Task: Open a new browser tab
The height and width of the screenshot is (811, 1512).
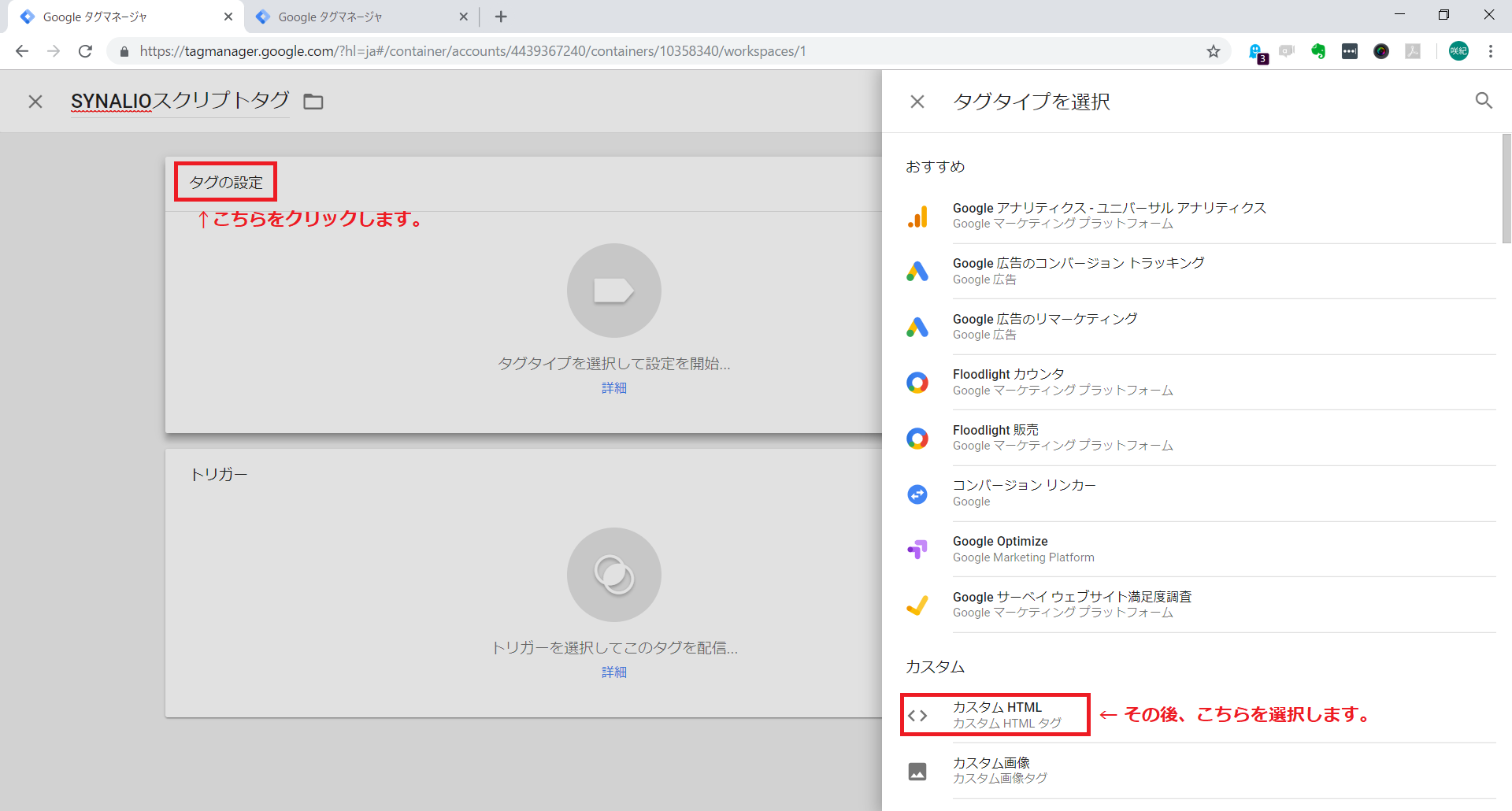Action: pyautogui.click(x=501, y=17)
